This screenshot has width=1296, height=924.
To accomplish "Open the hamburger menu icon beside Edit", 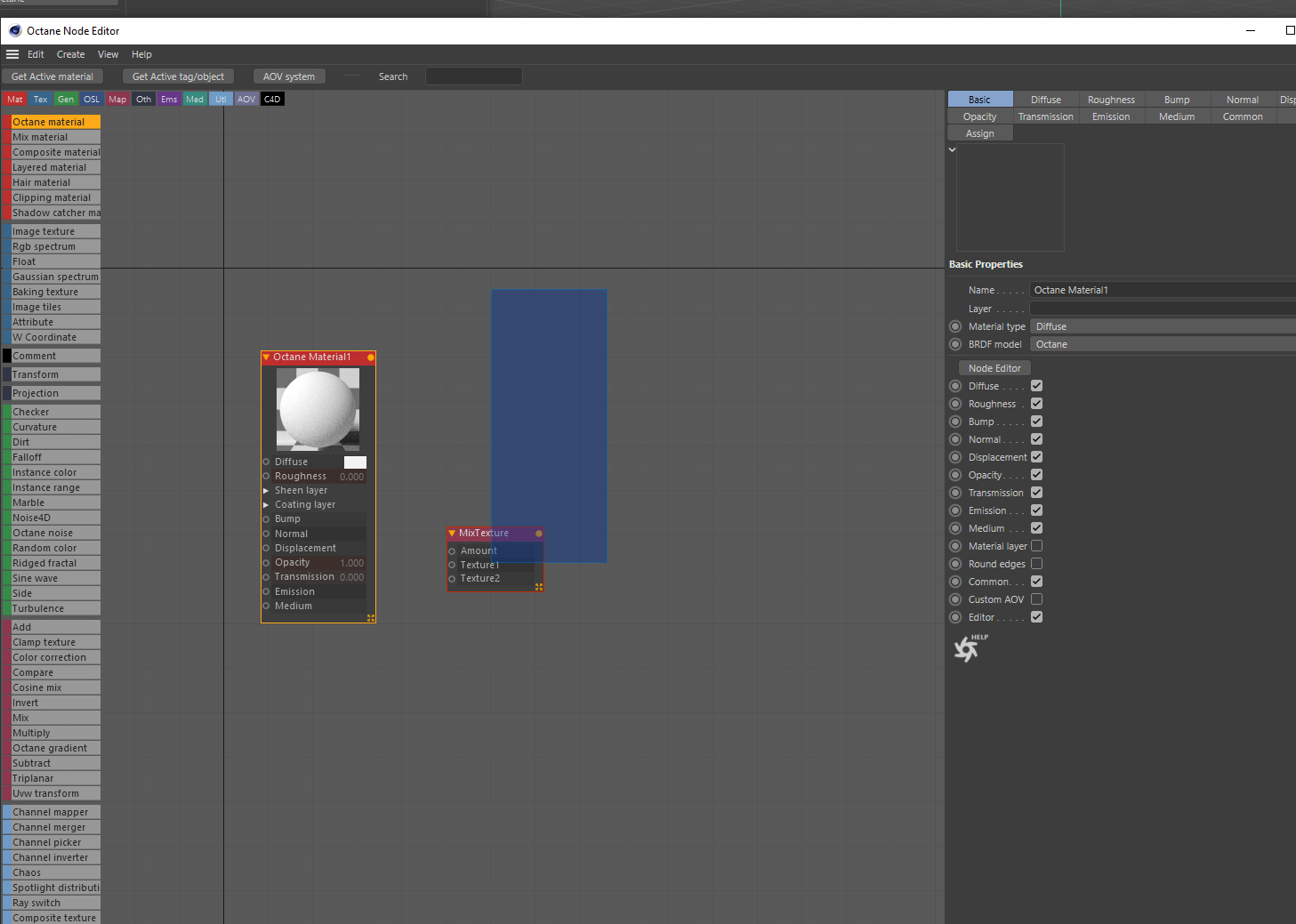I will pyautogui.click(x=12, y=54).
